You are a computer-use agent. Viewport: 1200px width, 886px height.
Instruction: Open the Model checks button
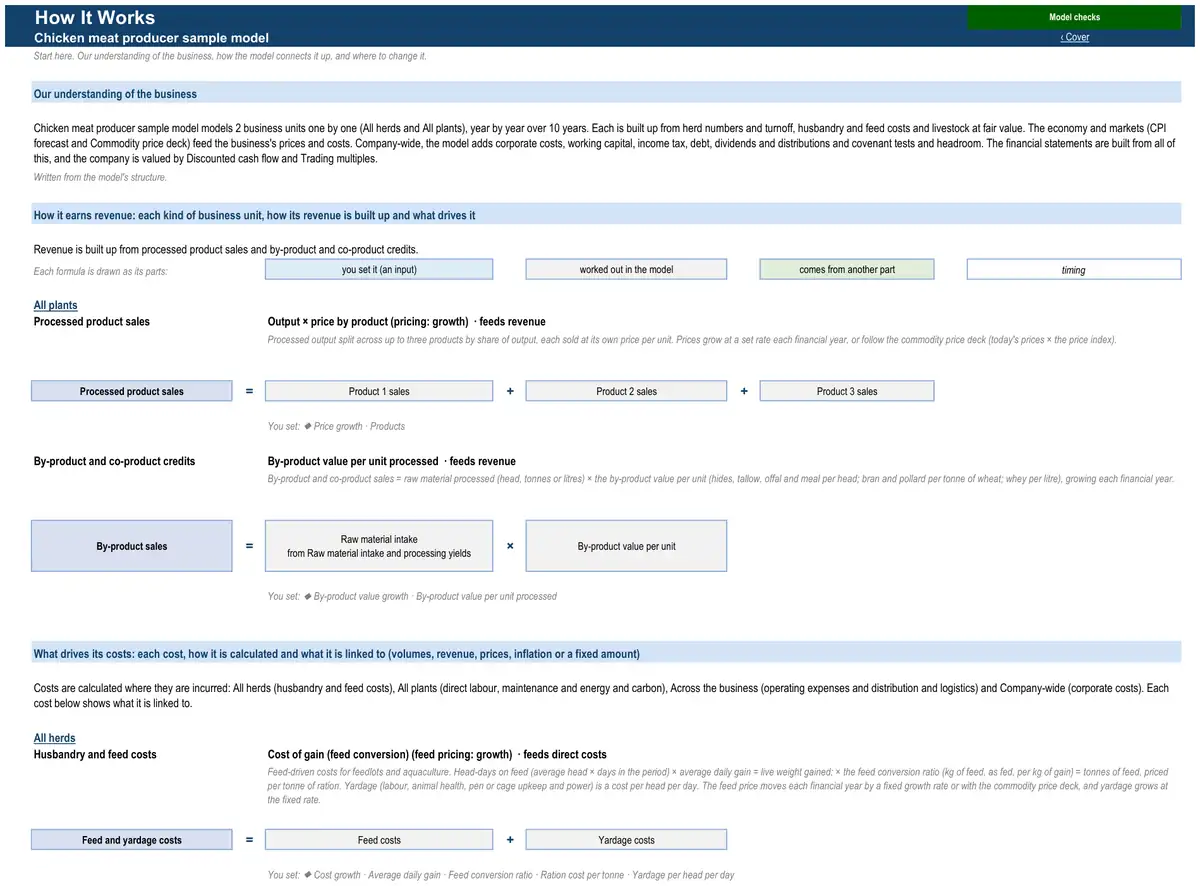[x=1074, y=17]
